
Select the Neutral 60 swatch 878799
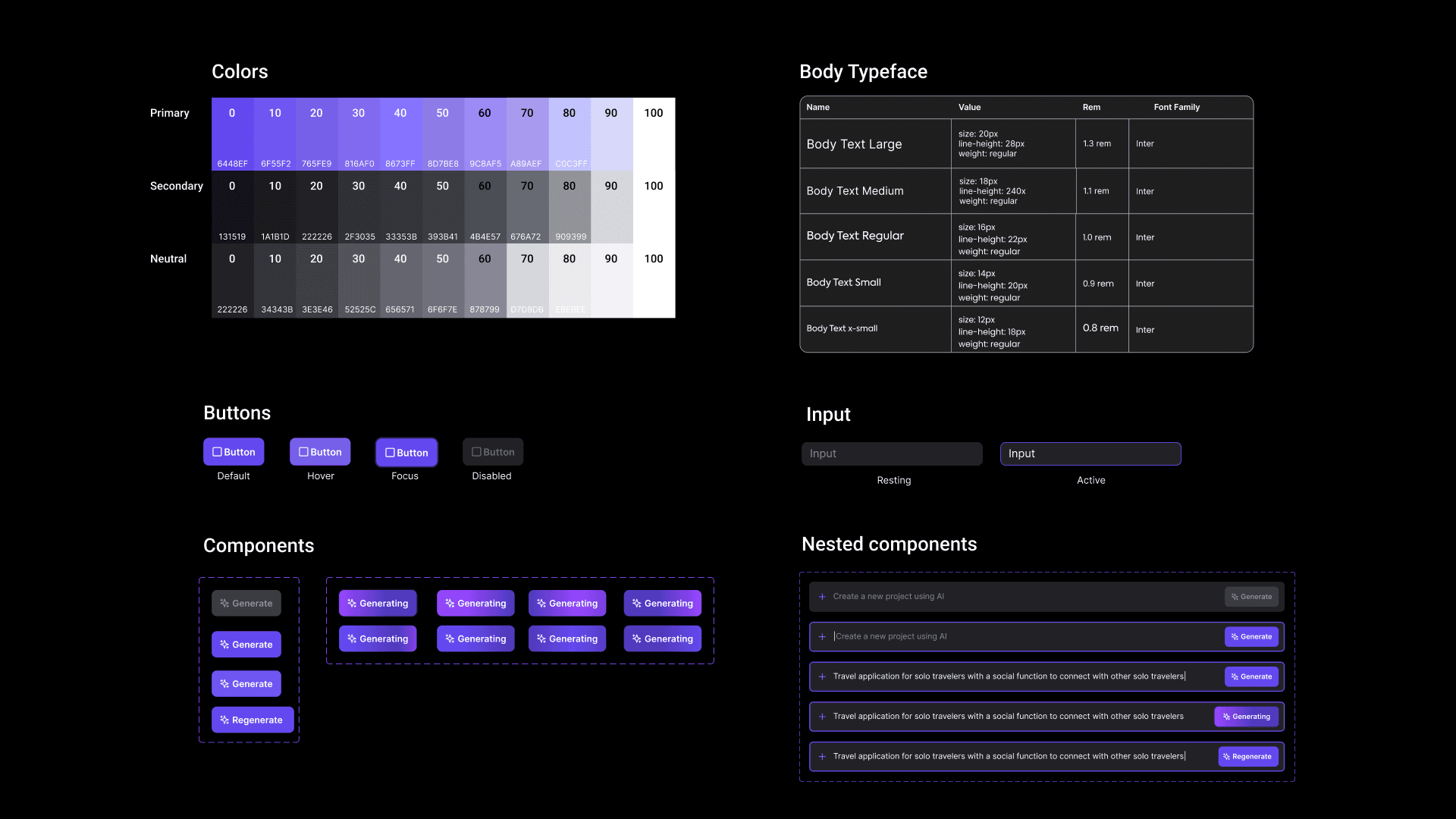pos(485,280)
